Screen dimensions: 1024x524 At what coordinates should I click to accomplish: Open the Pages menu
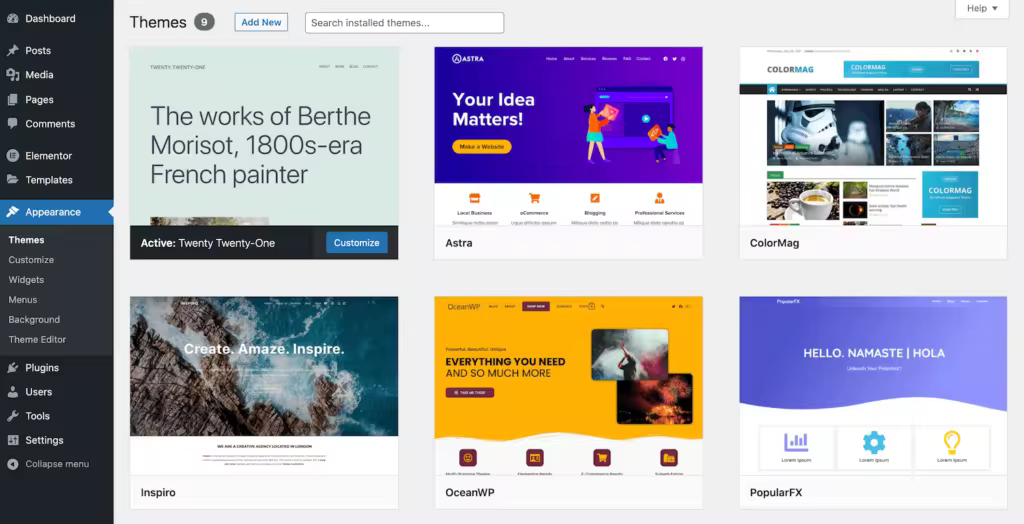coord(57,99)
